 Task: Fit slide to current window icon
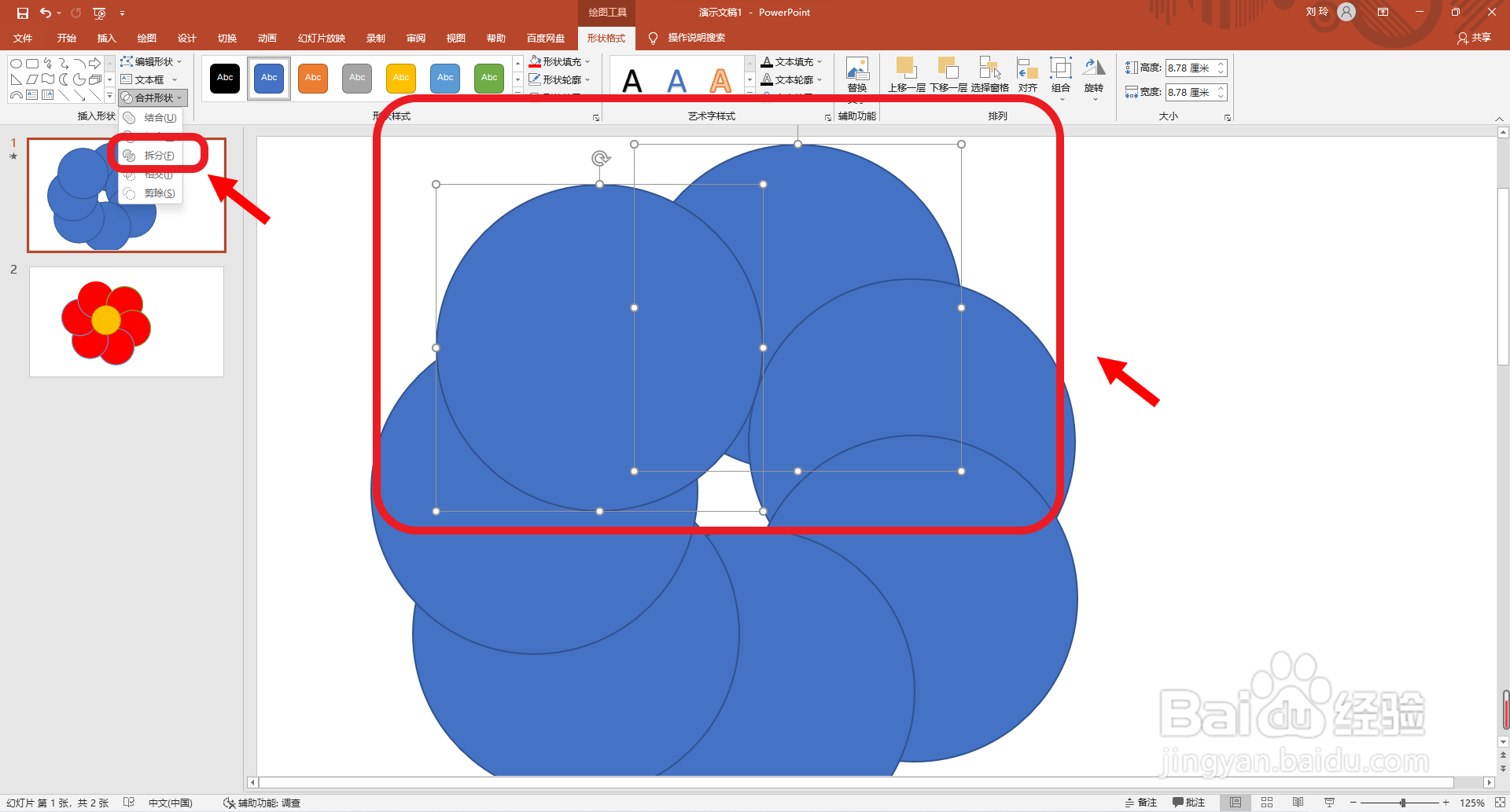pyautogui.click(x=1499, y=803)
